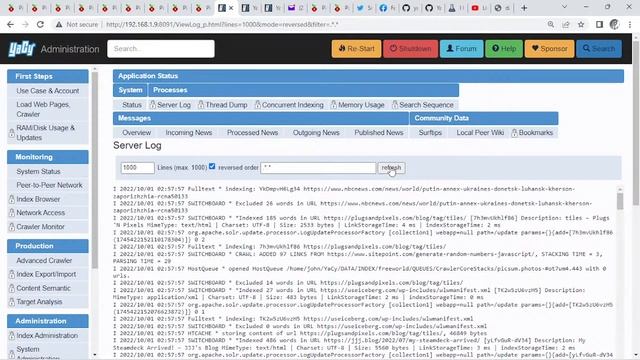This screenshot has height=360, width=640.
Task: Click the First Steps sidebar header
Action: point(48,76)
